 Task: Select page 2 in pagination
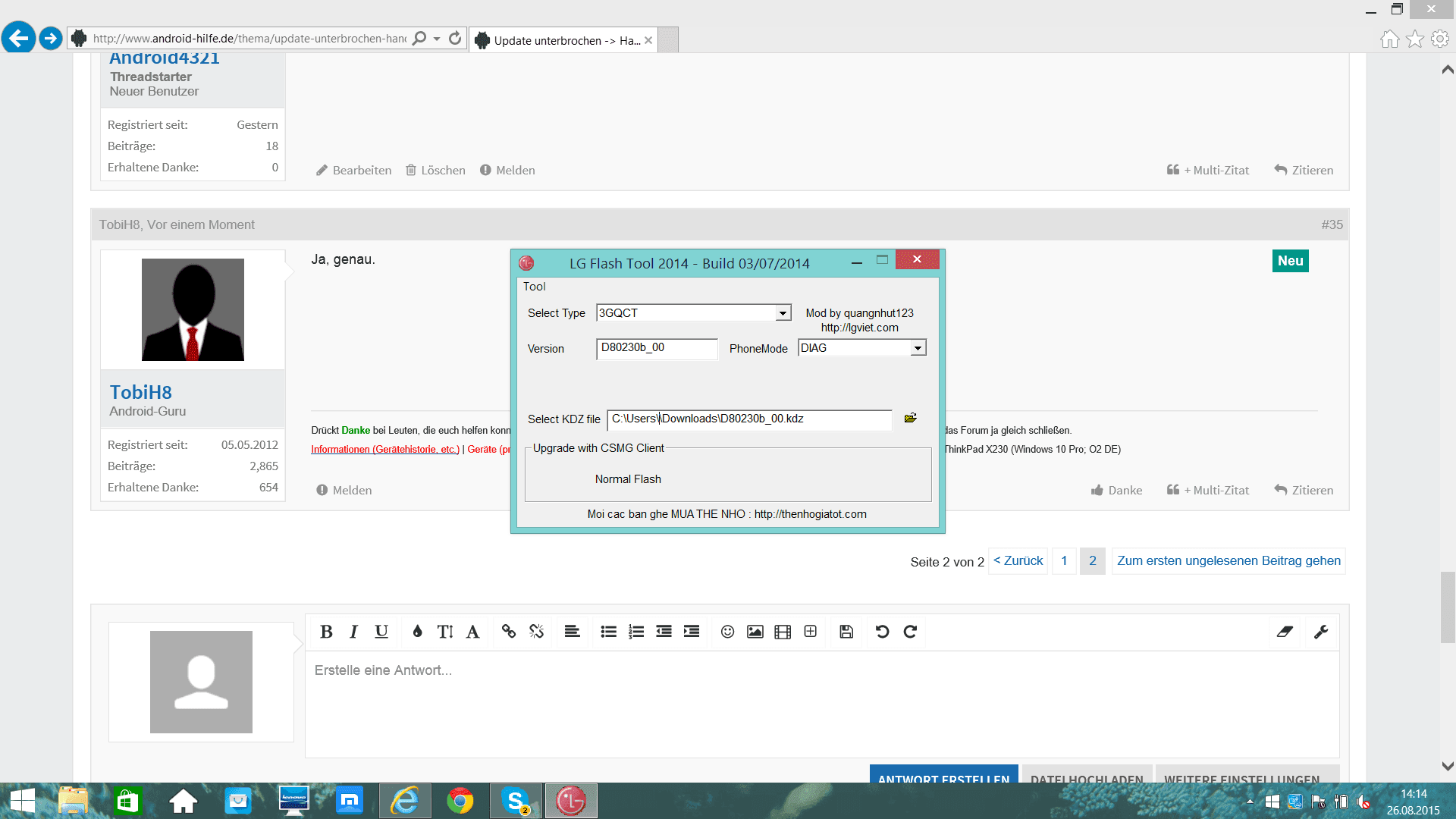pyautogui.click(x=1093, y=561)
